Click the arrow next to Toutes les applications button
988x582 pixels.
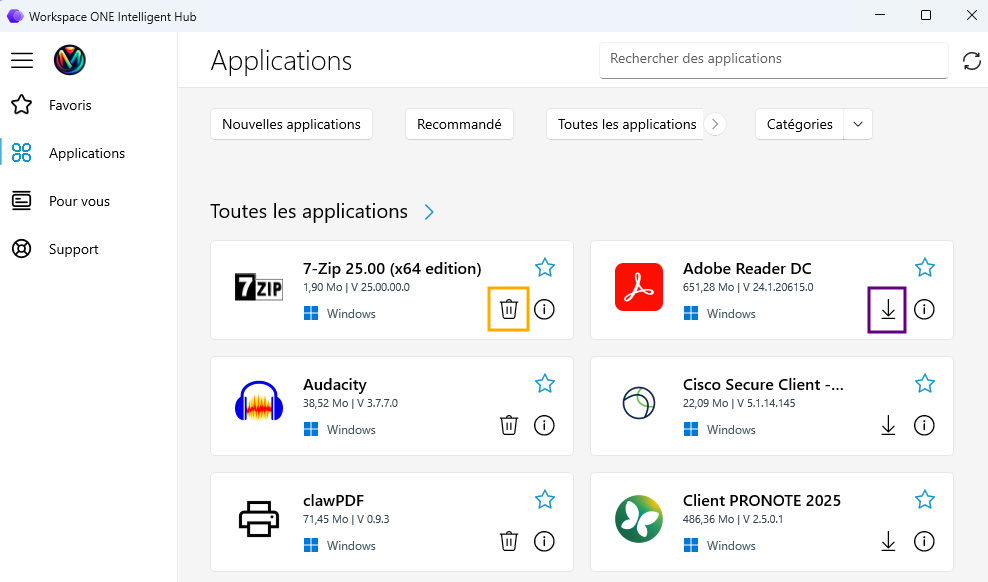[715, 124]
